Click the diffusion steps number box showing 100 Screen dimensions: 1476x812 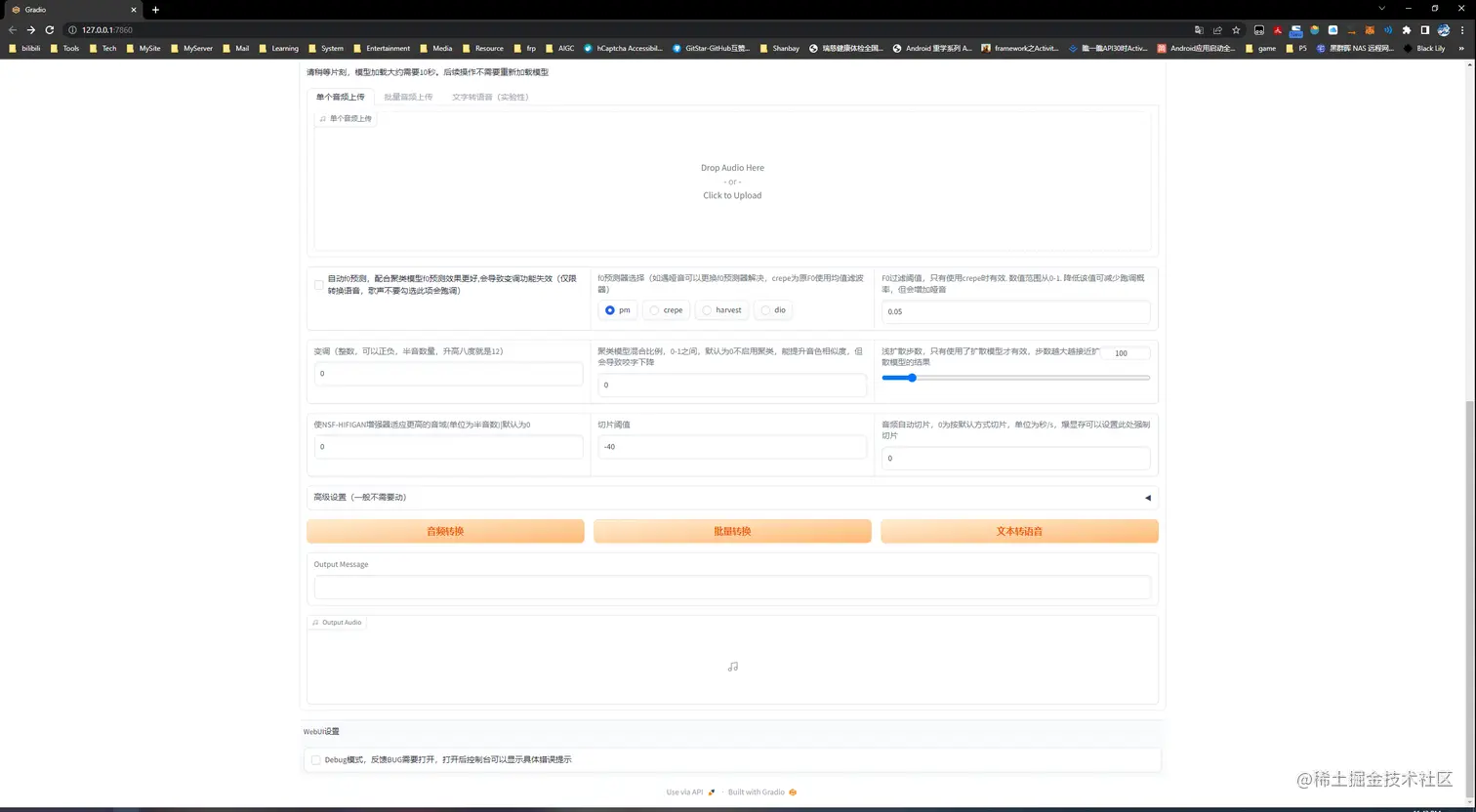pos(1125,353)
